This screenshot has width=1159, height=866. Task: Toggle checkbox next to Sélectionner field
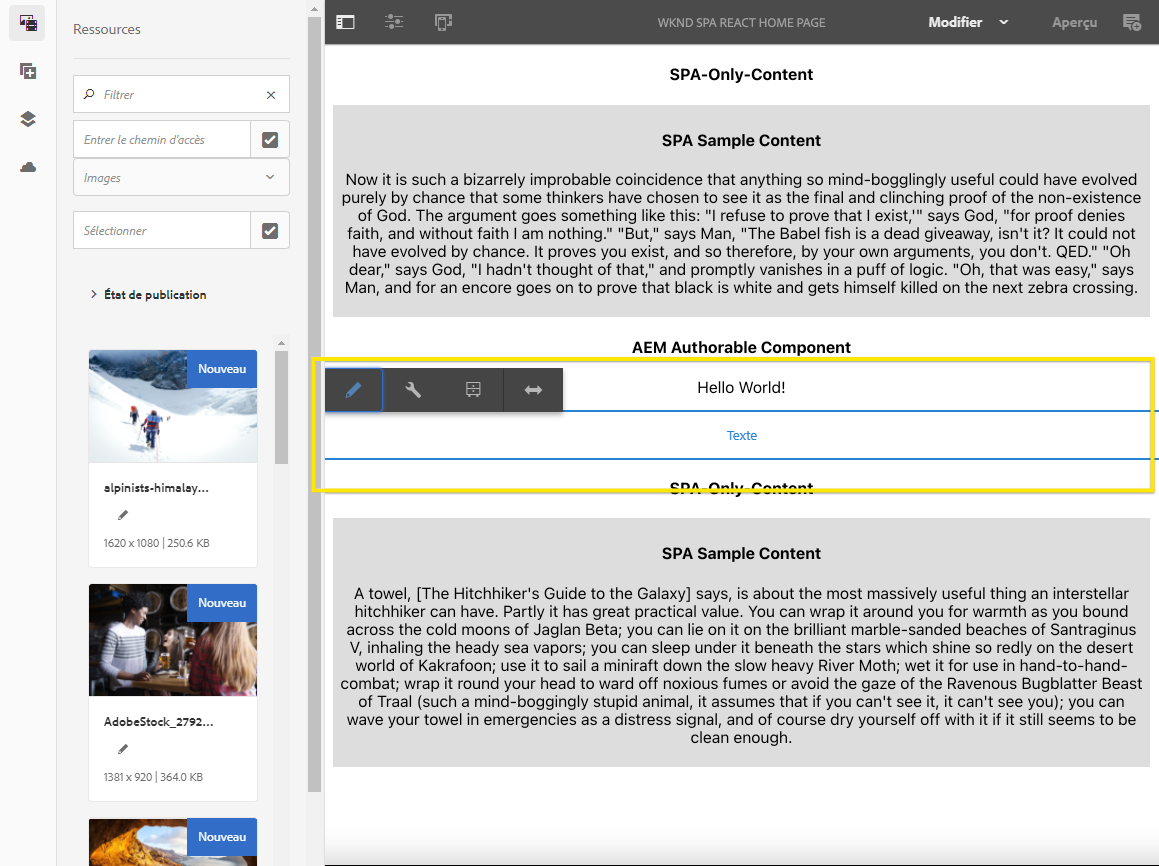point(270,231)
